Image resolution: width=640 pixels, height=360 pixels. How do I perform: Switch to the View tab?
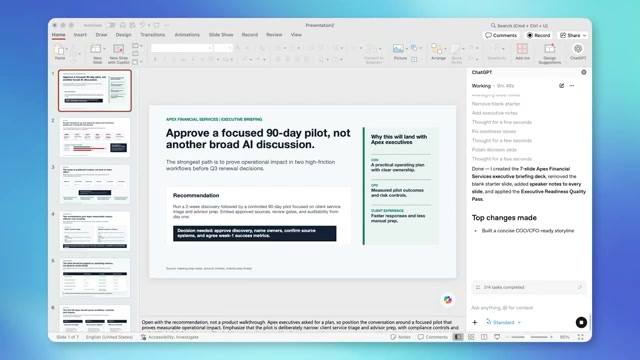296,35
